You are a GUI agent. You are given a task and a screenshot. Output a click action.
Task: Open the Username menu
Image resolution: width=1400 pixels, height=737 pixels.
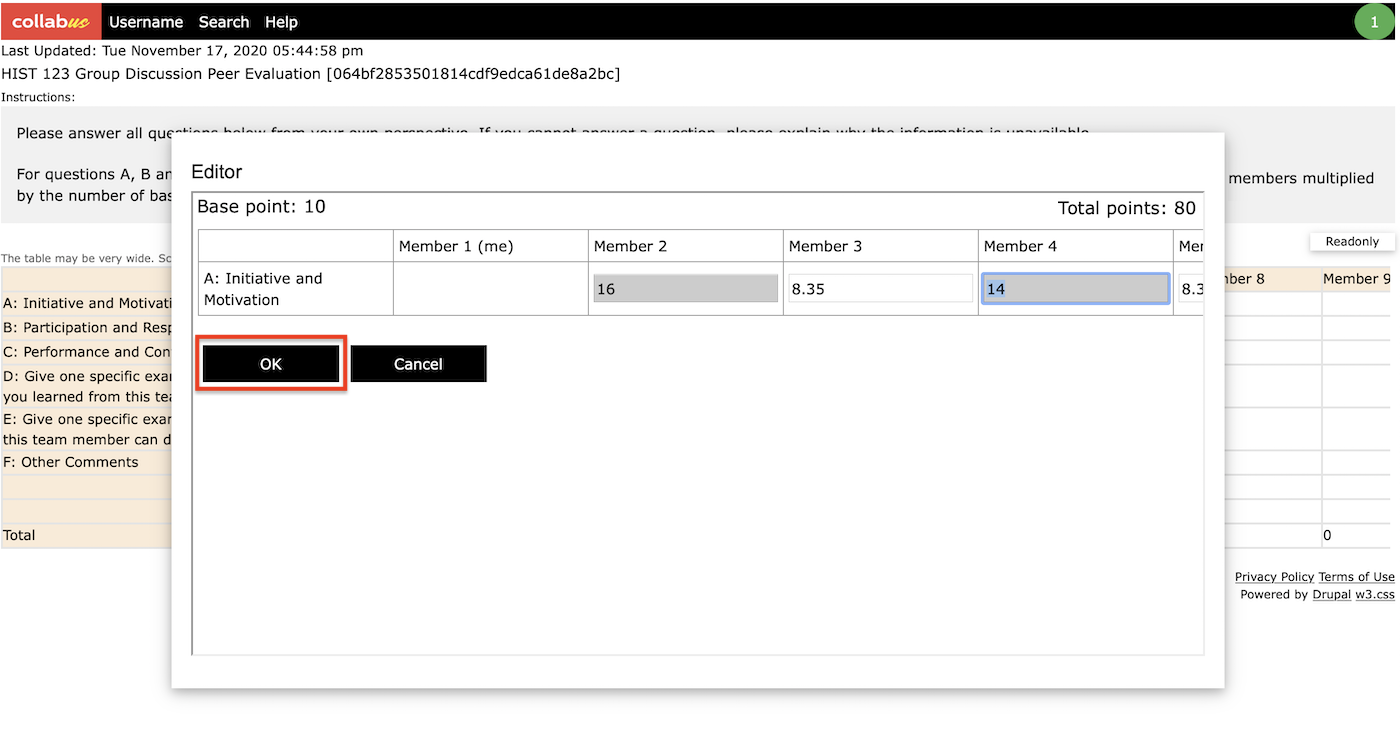[x=146, y=22]
